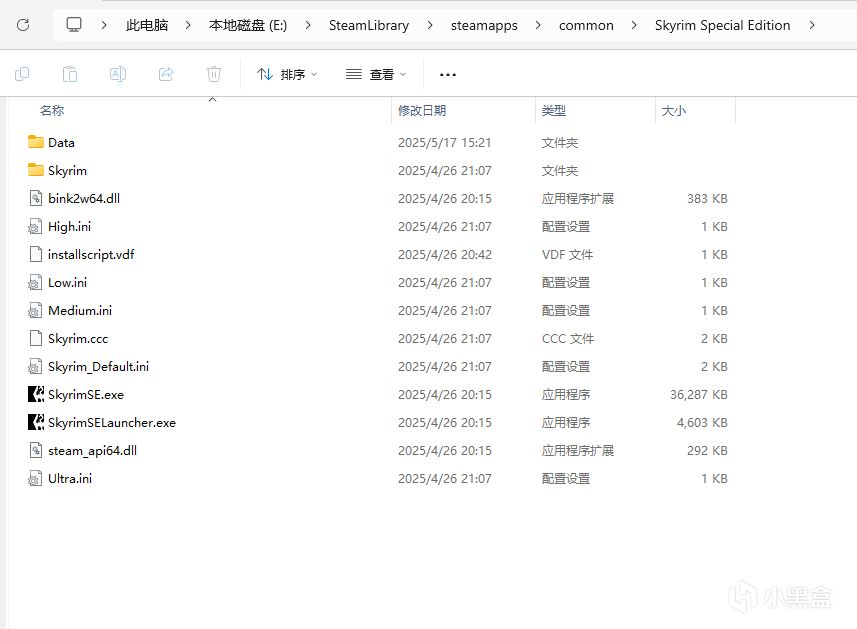Click the Ultra.ini file name

tap(70, 479)
